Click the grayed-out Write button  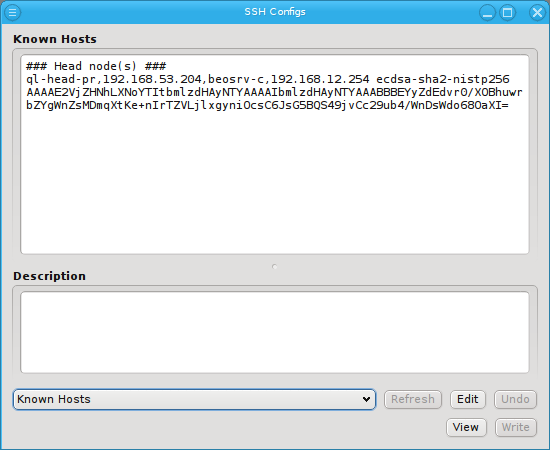pyautogui.click(x=516, y=427)
